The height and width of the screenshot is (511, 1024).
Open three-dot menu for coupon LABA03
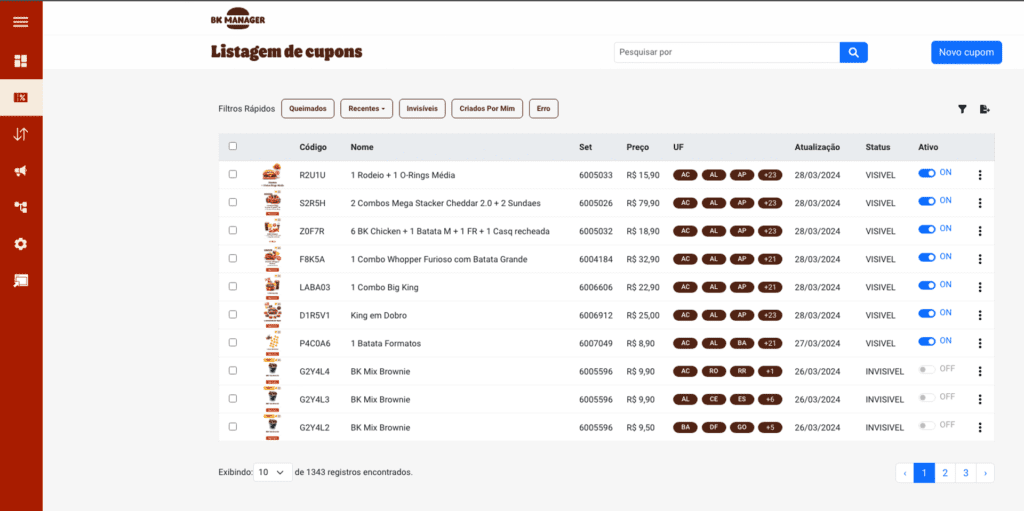tap(980, 288)
